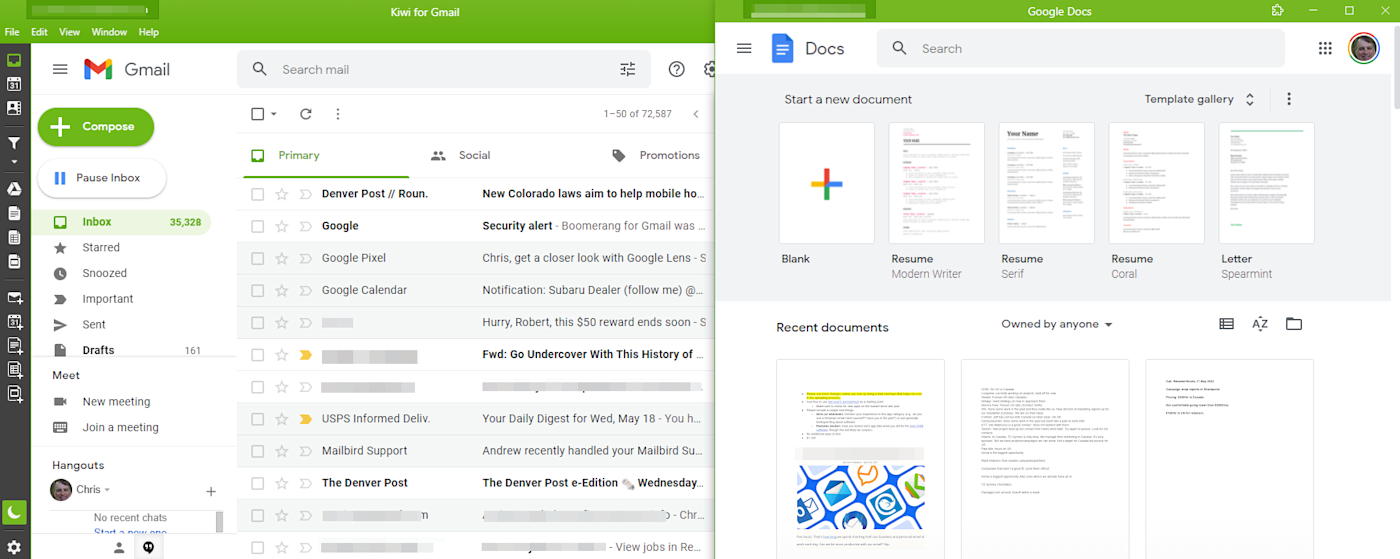
Task: Show Gmail search options sliders icon
Action: click(628, 69)
